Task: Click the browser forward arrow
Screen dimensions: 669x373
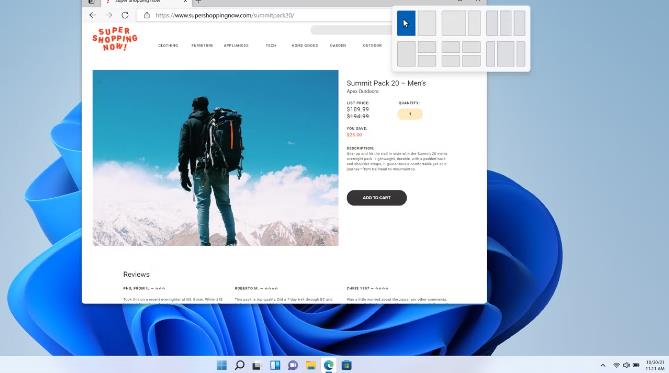Action: [x=109, y=15]
